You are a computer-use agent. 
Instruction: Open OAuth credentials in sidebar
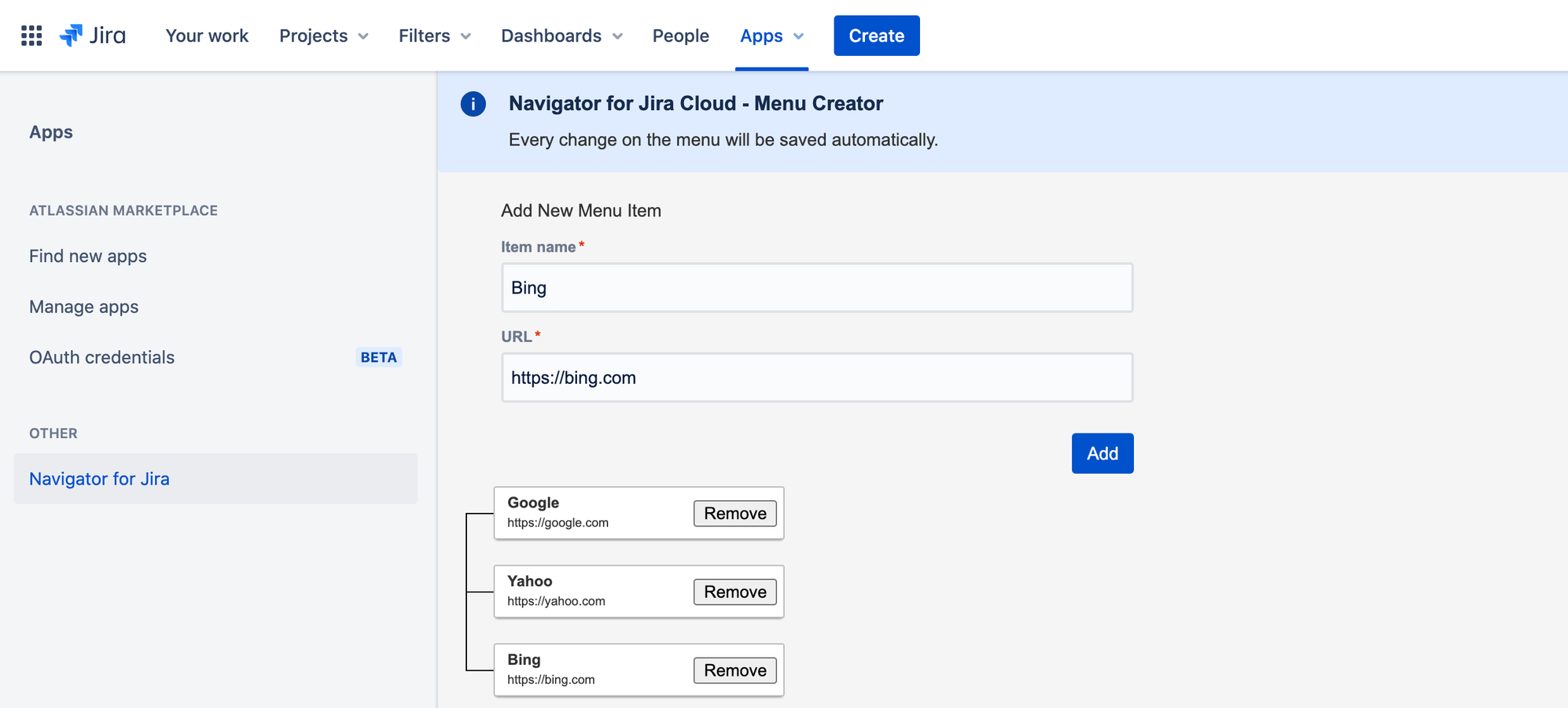102,357
